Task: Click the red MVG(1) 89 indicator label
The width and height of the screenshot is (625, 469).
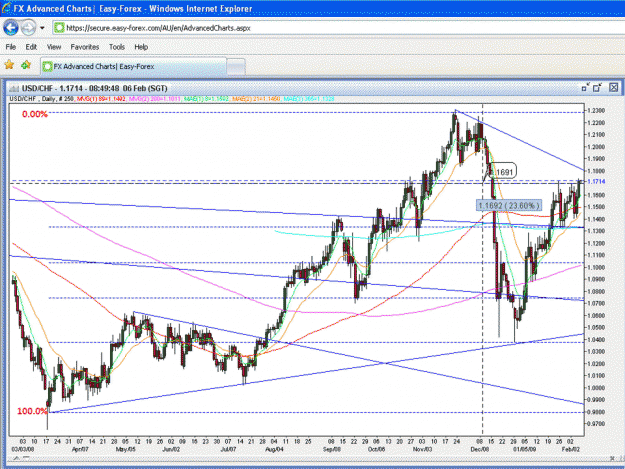Action: click(101, 98)
